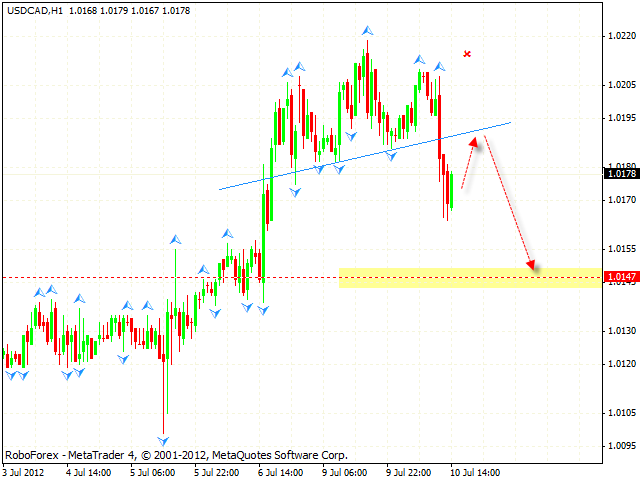
Task: Click the current price label 1.0178
Action: pos(620,174)
